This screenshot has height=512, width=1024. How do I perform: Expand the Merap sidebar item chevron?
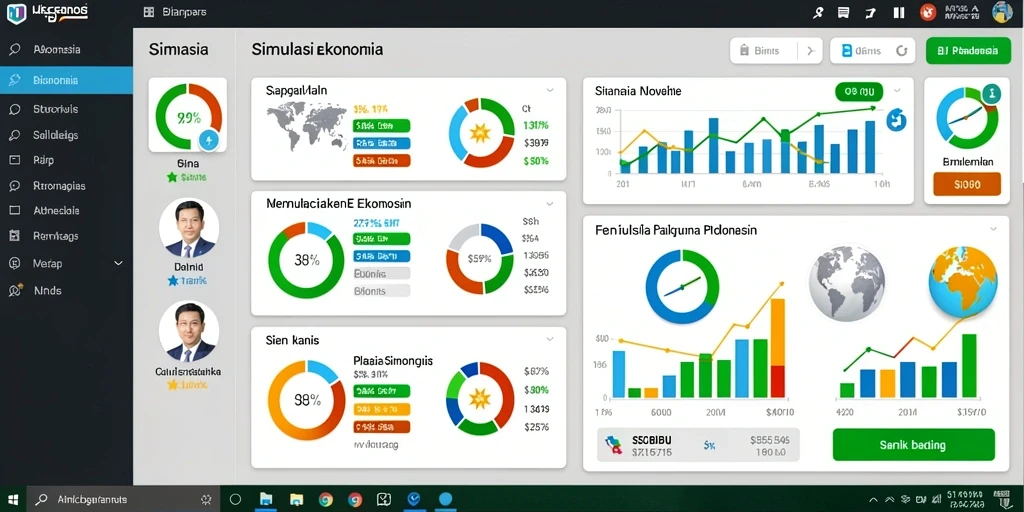click(x=118, y=263)
